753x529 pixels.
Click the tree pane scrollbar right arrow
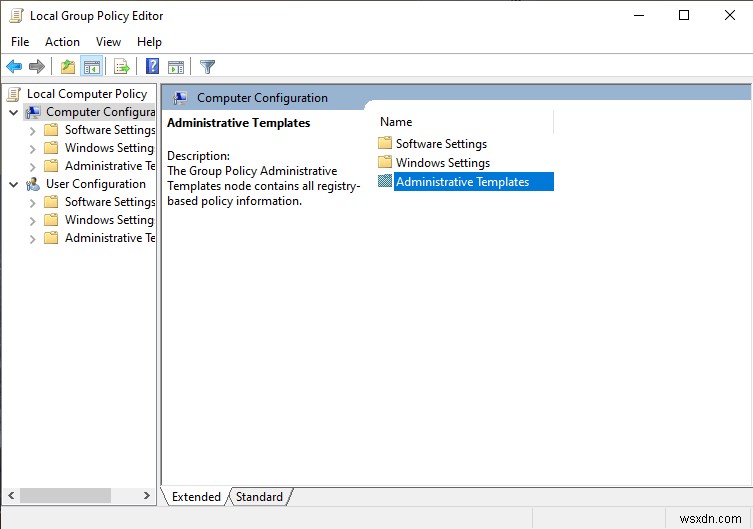pyautogui.click(x=147, y=495)
